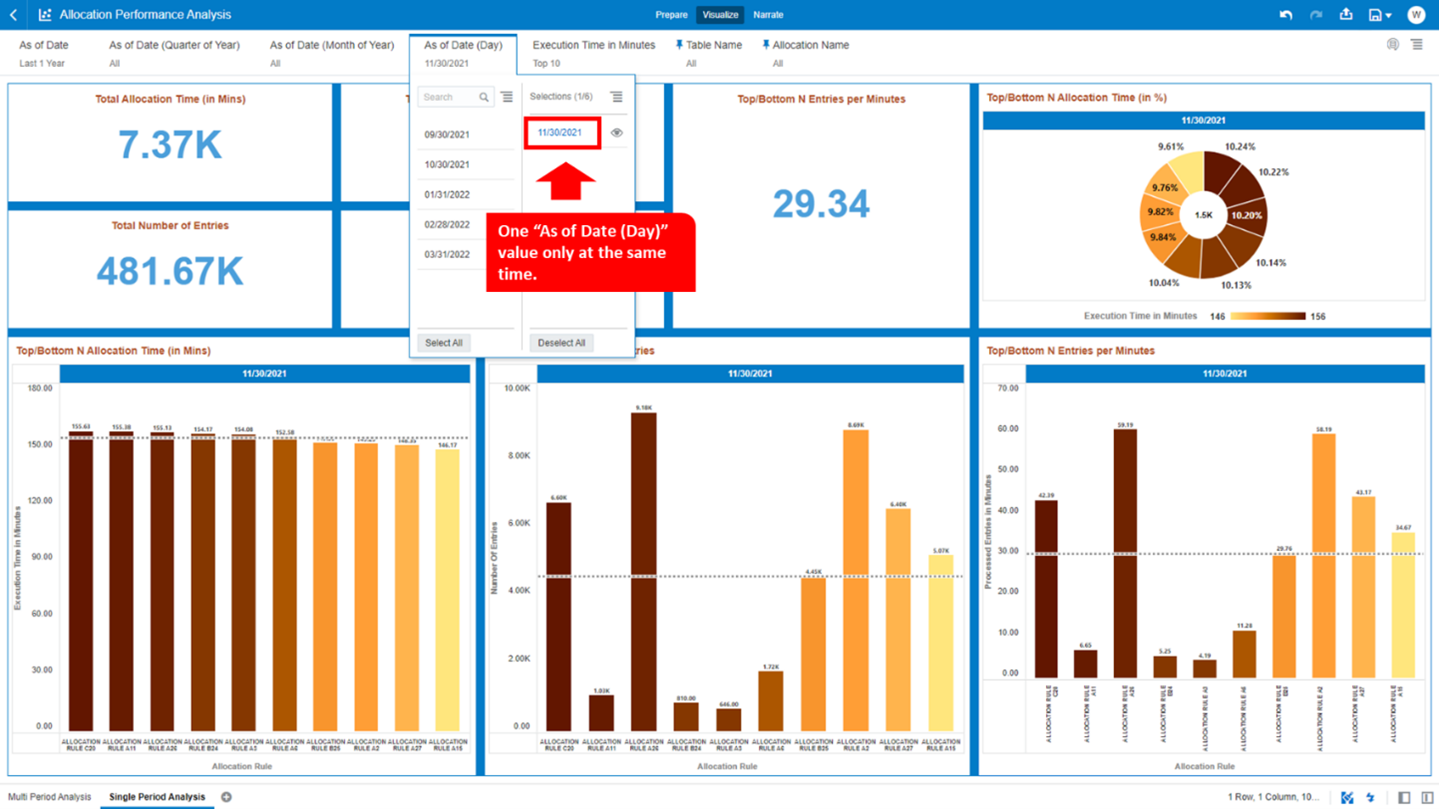Click the workbook chart icon beside the title

coord(45,15)
